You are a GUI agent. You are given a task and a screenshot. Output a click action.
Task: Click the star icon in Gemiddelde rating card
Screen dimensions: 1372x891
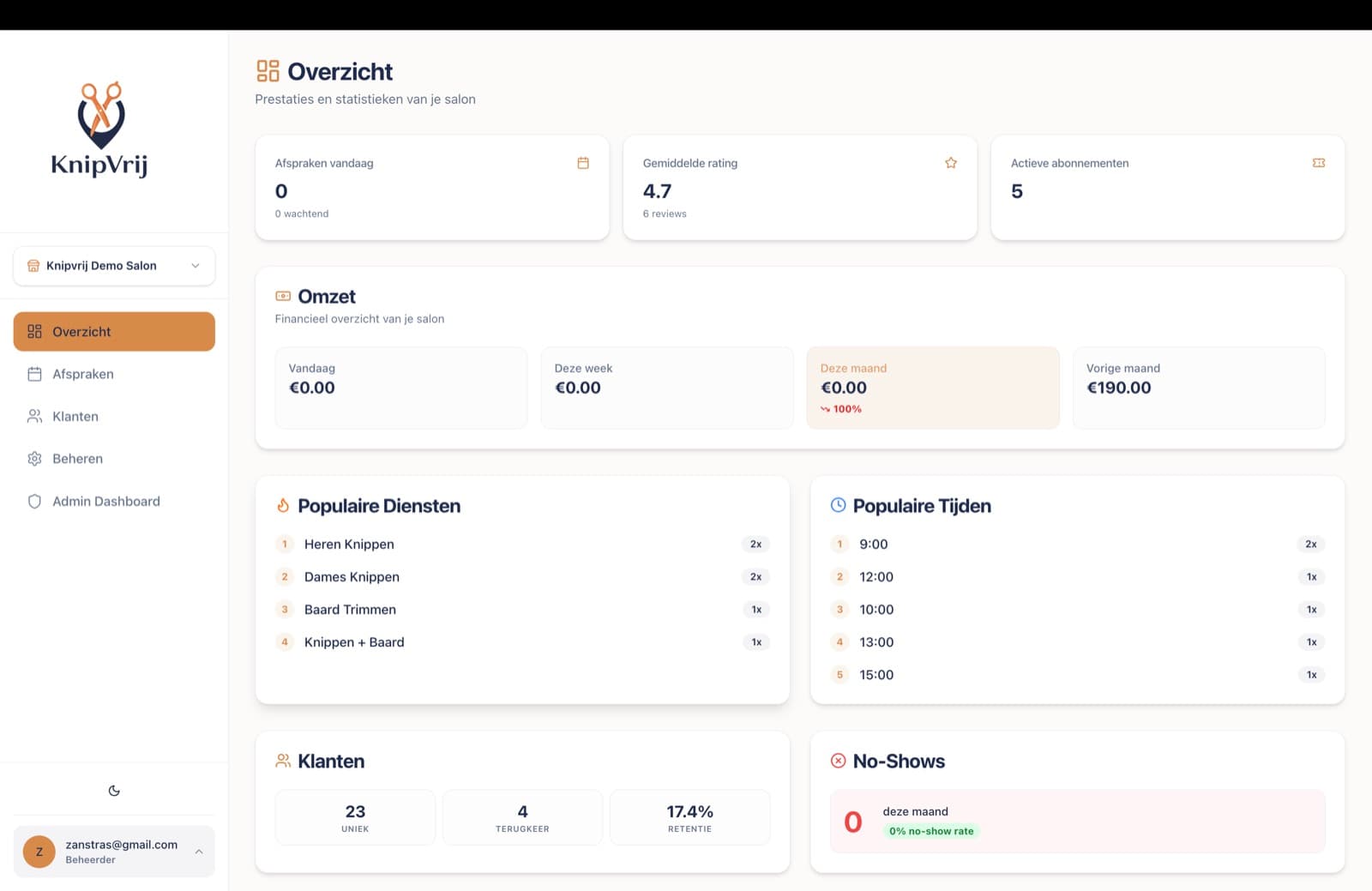click(x=951, y=163)
